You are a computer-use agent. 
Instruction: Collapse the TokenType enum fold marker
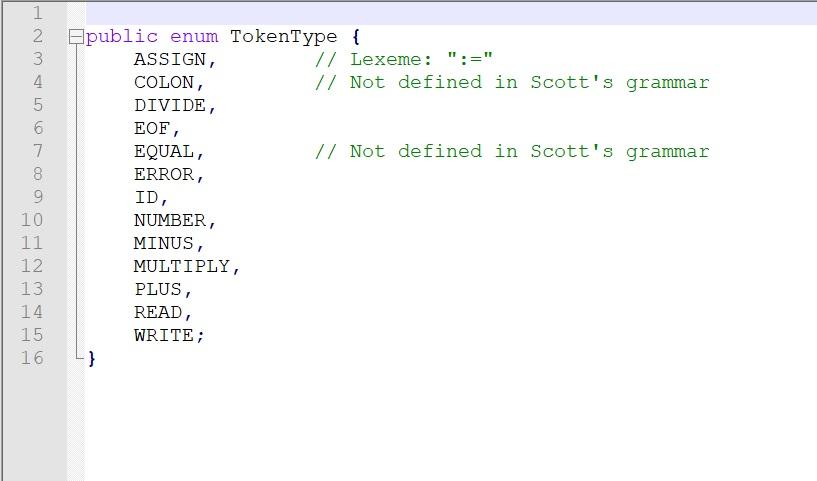76,37
